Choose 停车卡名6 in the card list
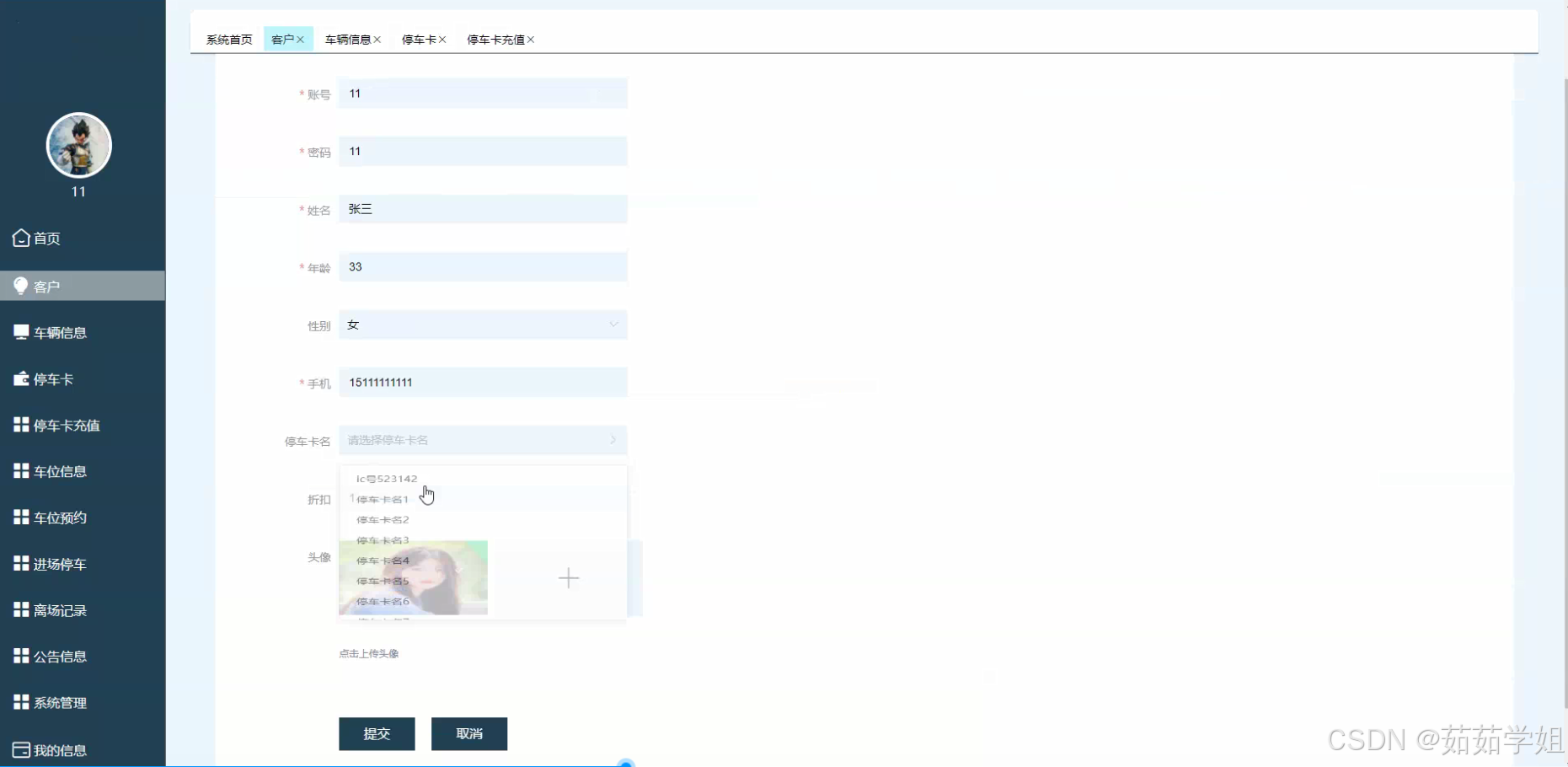 (x=383, y=601)
